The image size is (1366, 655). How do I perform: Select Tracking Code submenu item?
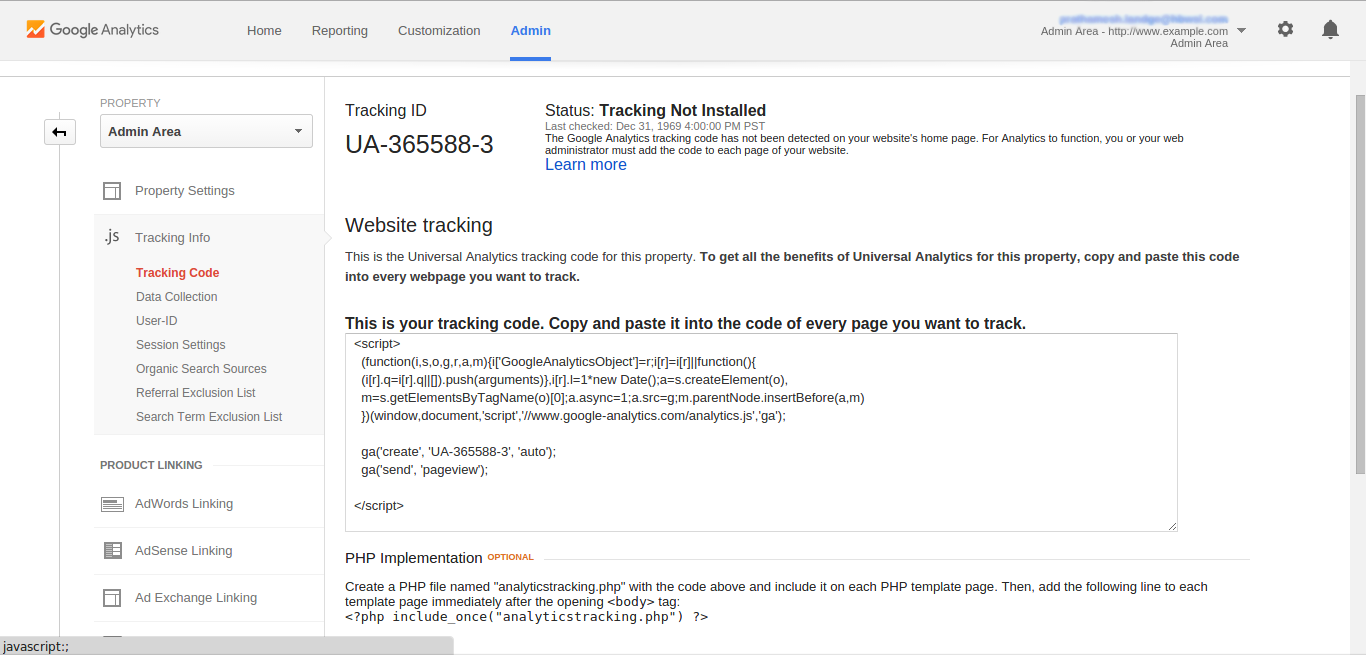click(x=178, y=273)
